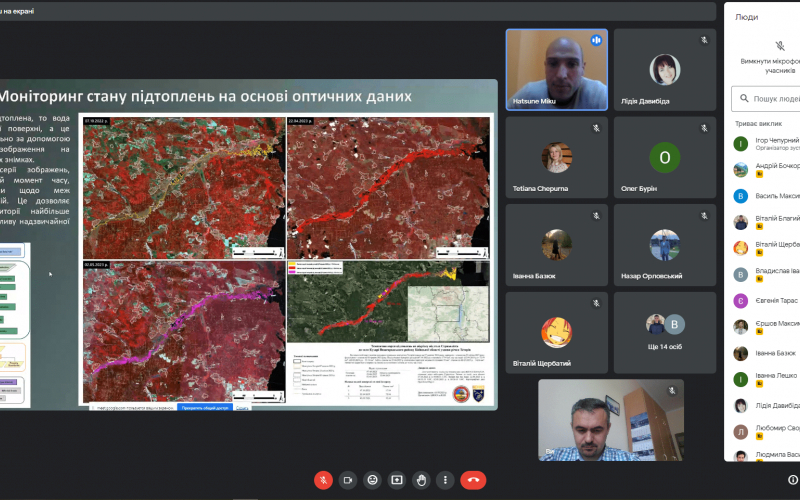Hang up with red leave call button
800x500 pixels.
473,480
